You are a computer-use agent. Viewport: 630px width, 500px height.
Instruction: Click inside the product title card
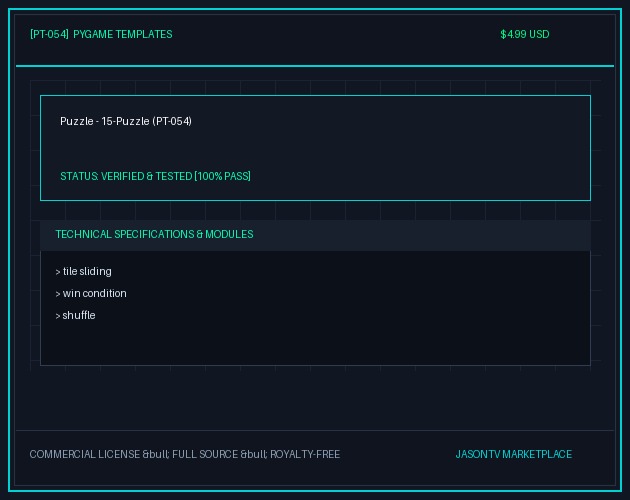click(x=315, y=148)
